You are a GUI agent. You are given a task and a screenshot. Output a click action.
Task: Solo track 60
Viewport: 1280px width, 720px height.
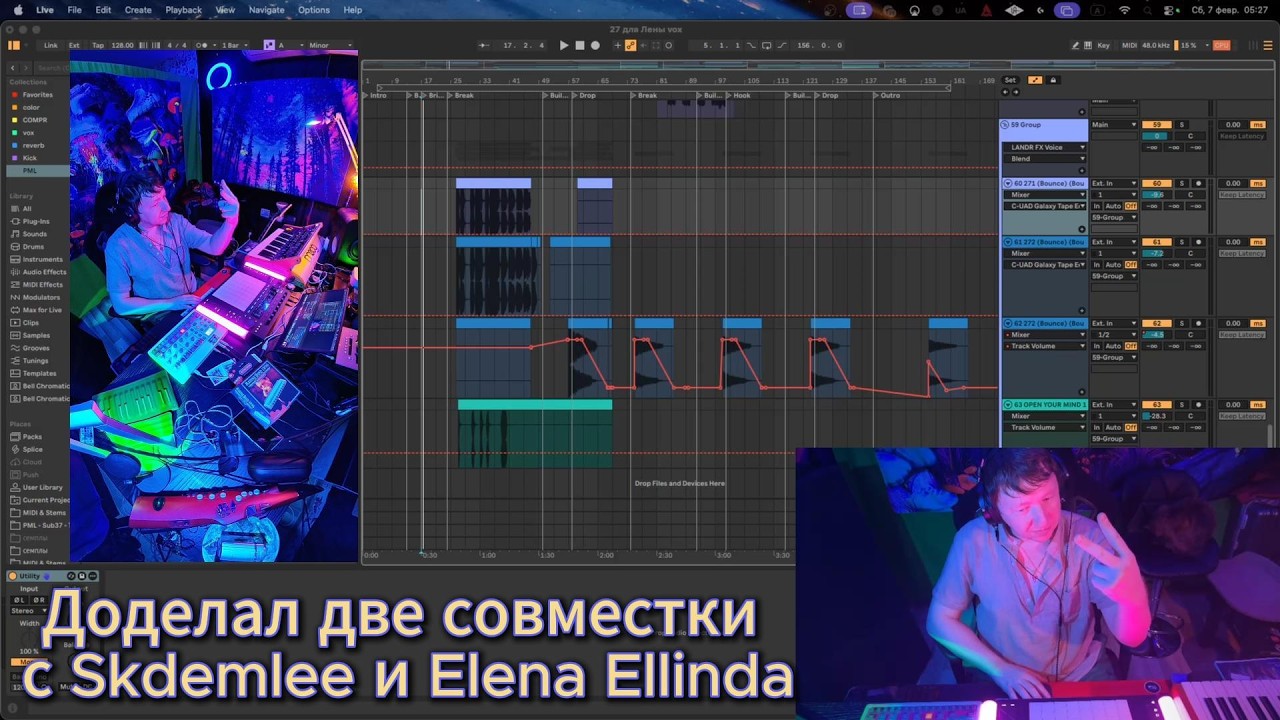1181,183
